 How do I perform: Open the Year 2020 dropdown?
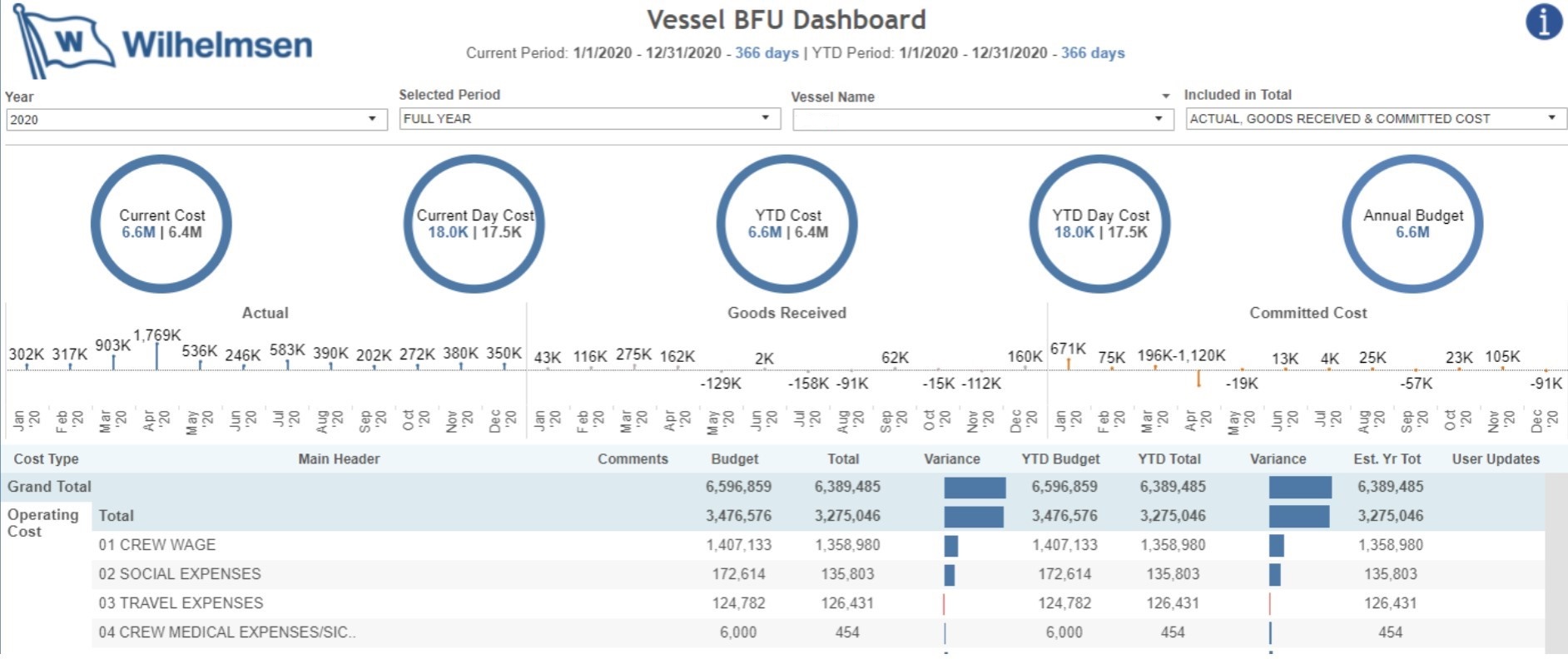click(x=196, y=120)
